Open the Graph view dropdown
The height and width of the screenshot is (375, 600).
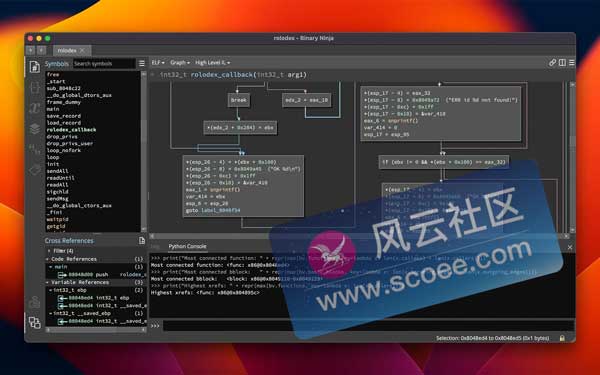pos(180,62)
